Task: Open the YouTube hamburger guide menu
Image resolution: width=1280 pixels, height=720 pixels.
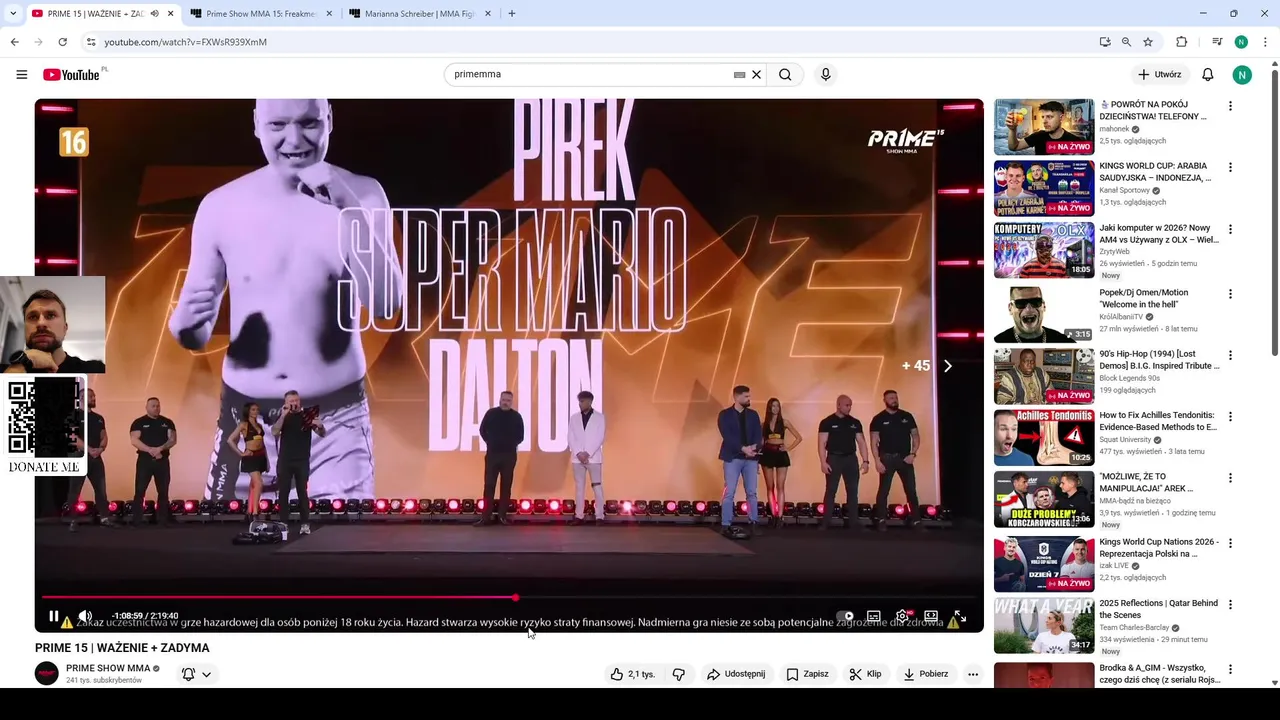Action: 22,74
